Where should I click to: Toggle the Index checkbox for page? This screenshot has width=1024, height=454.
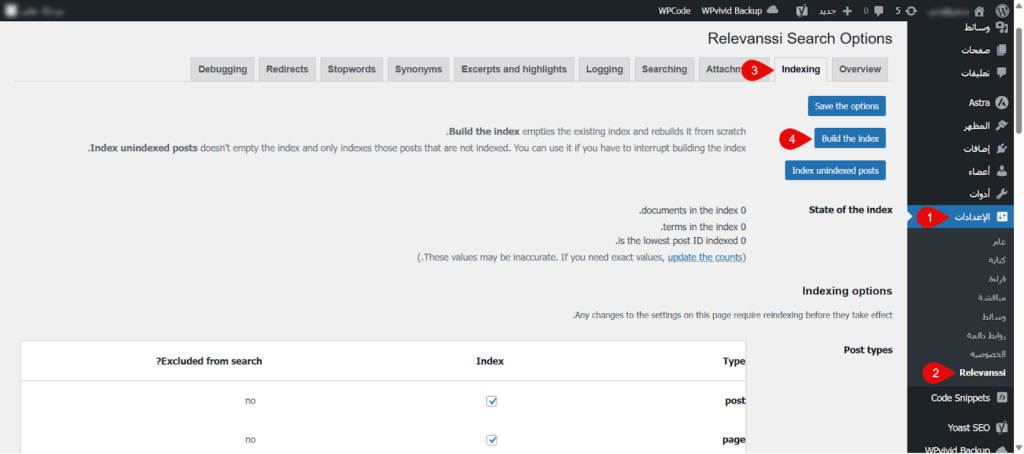point(492,439)
